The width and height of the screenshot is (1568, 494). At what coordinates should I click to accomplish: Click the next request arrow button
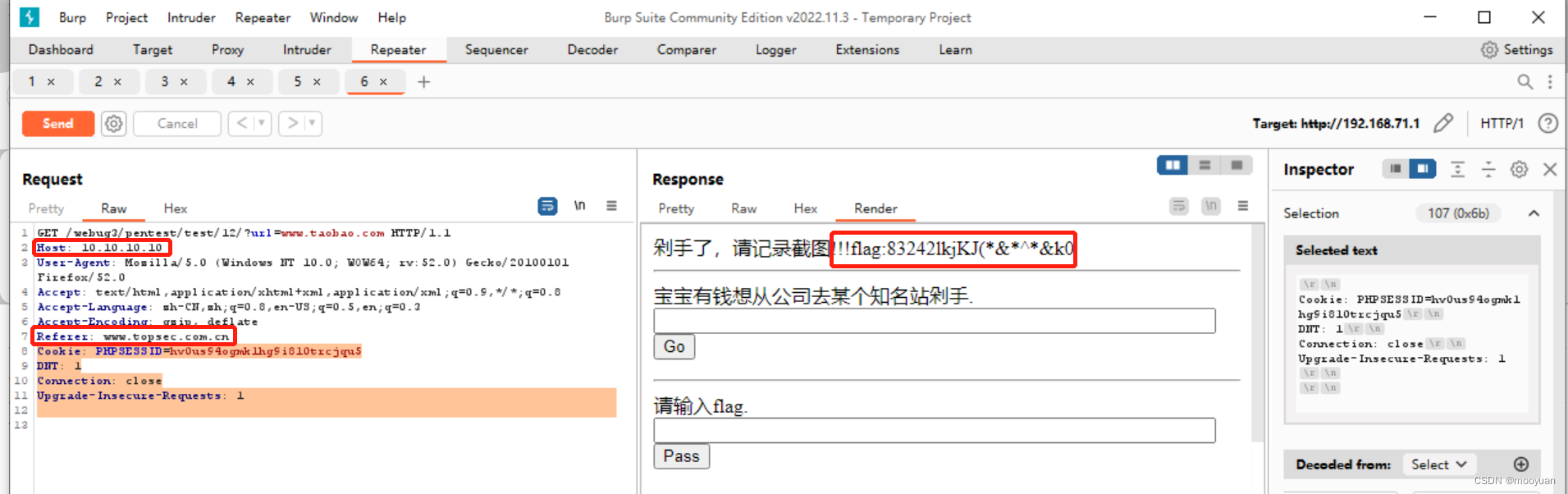tap(292, 123)
